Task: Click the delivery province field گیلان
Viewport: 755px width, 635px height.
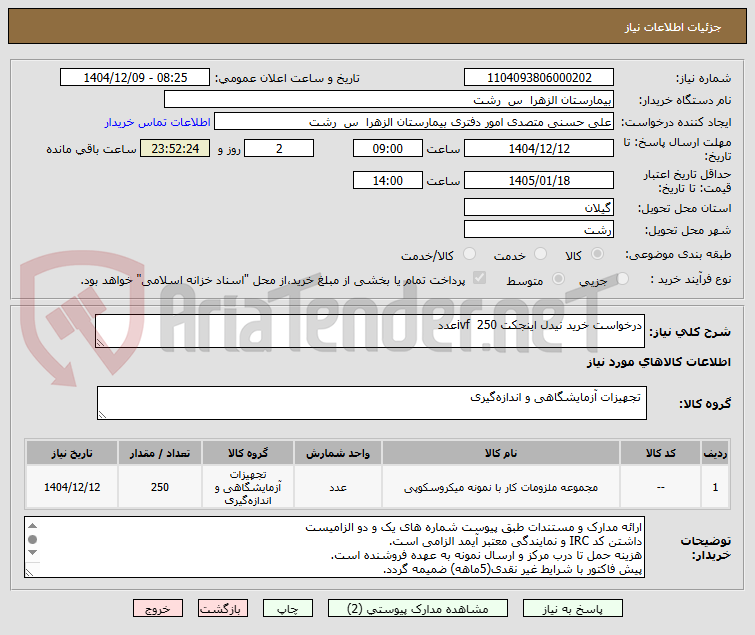Action: [538, 207]
